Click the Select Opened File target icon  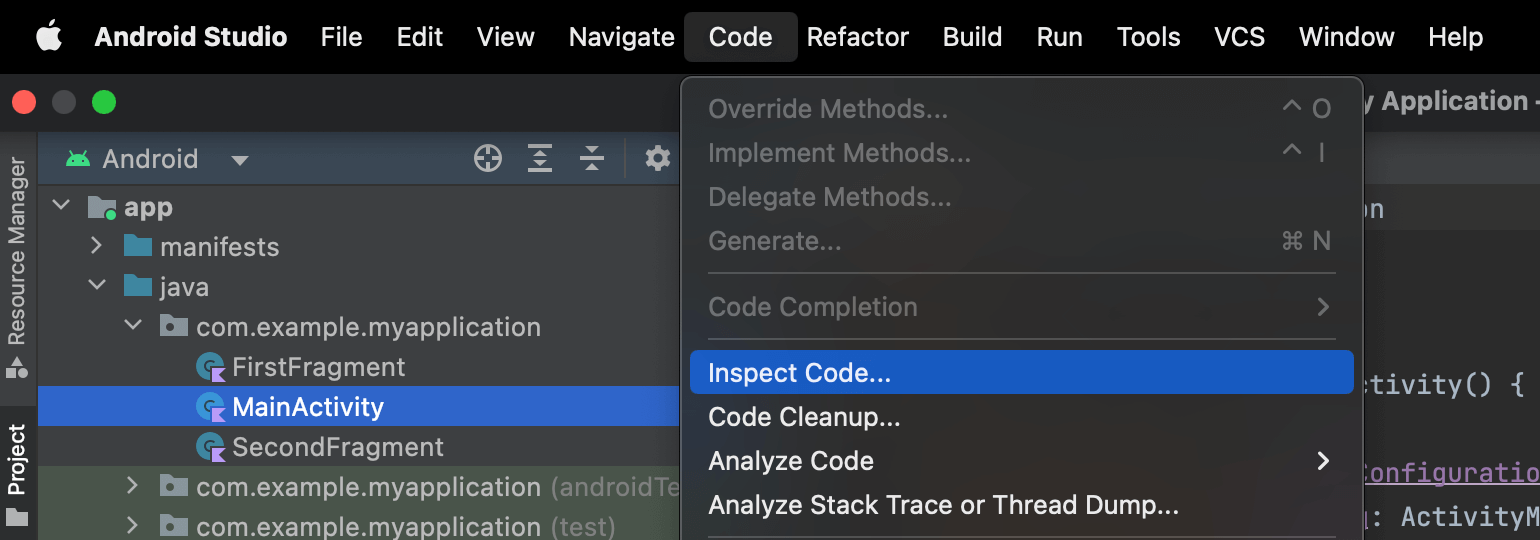(x=488, y=158)
